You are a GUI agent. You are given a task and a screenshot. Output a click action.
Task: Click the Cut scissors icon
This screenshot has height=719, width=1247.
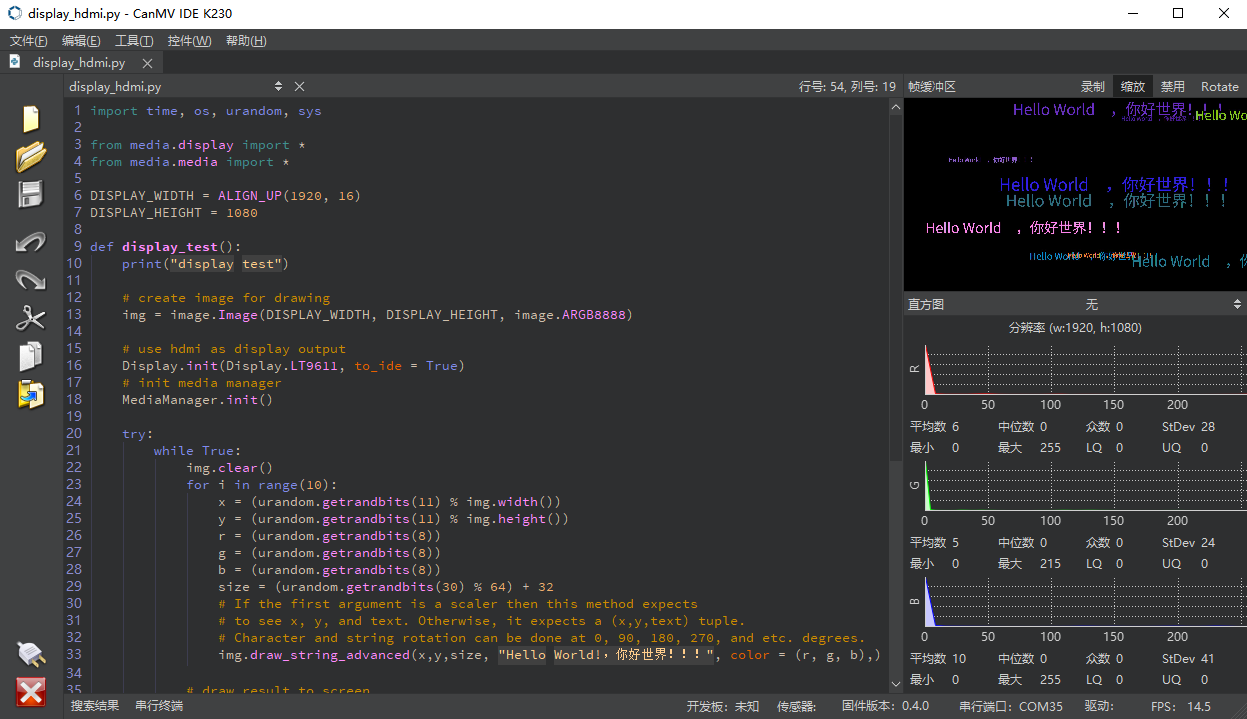coord(31,318)
